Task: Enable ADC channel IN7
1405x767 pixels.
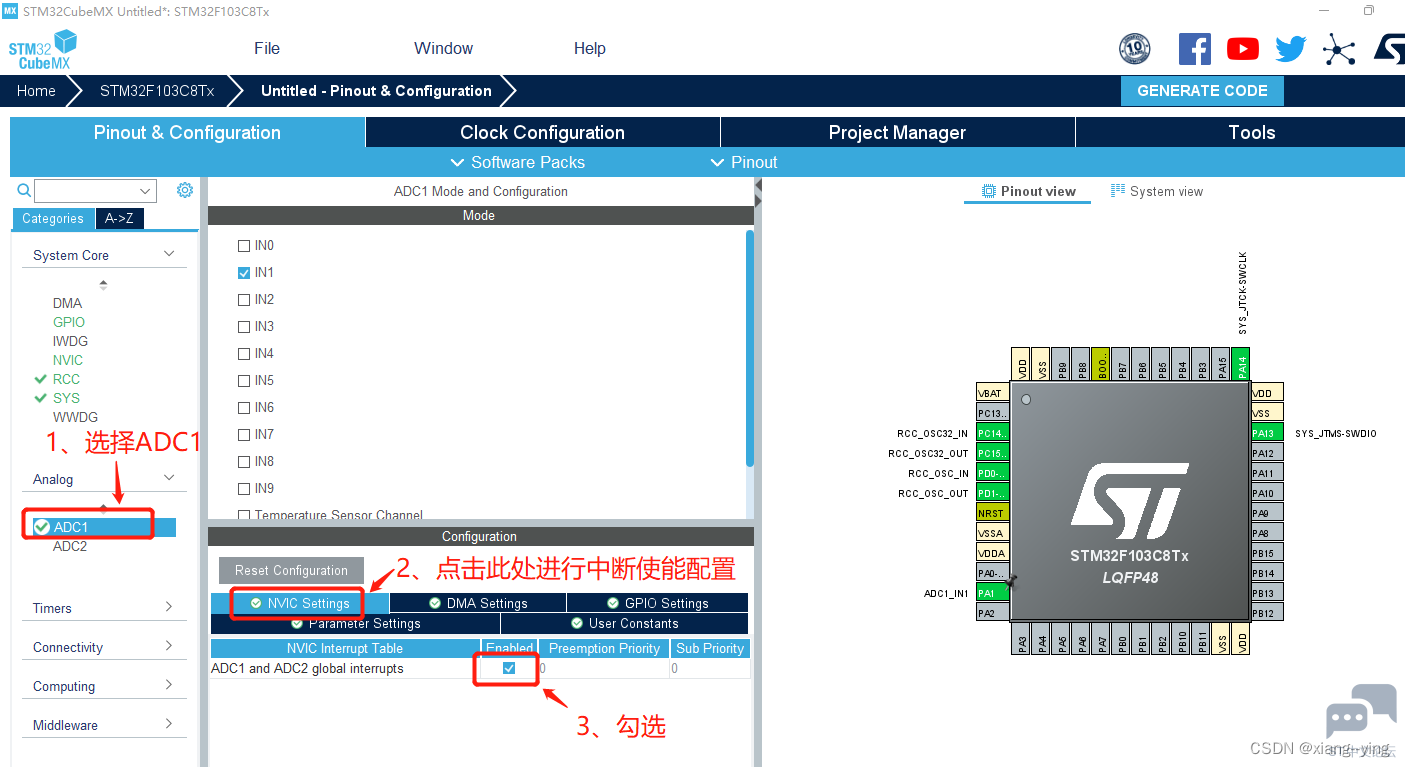Action: click(x=244, y=435)
